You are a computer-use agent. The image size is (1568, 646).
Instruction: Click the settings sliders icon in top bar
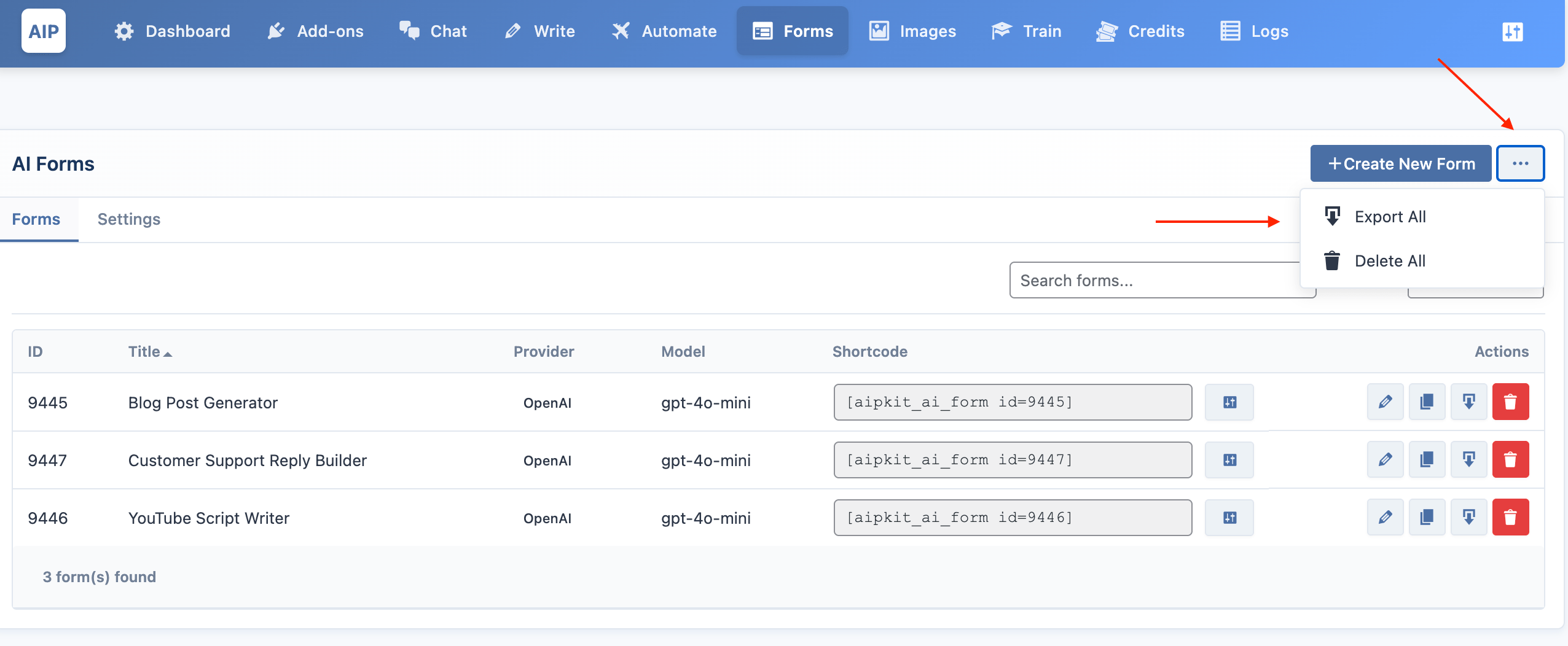click(1513, 31)
